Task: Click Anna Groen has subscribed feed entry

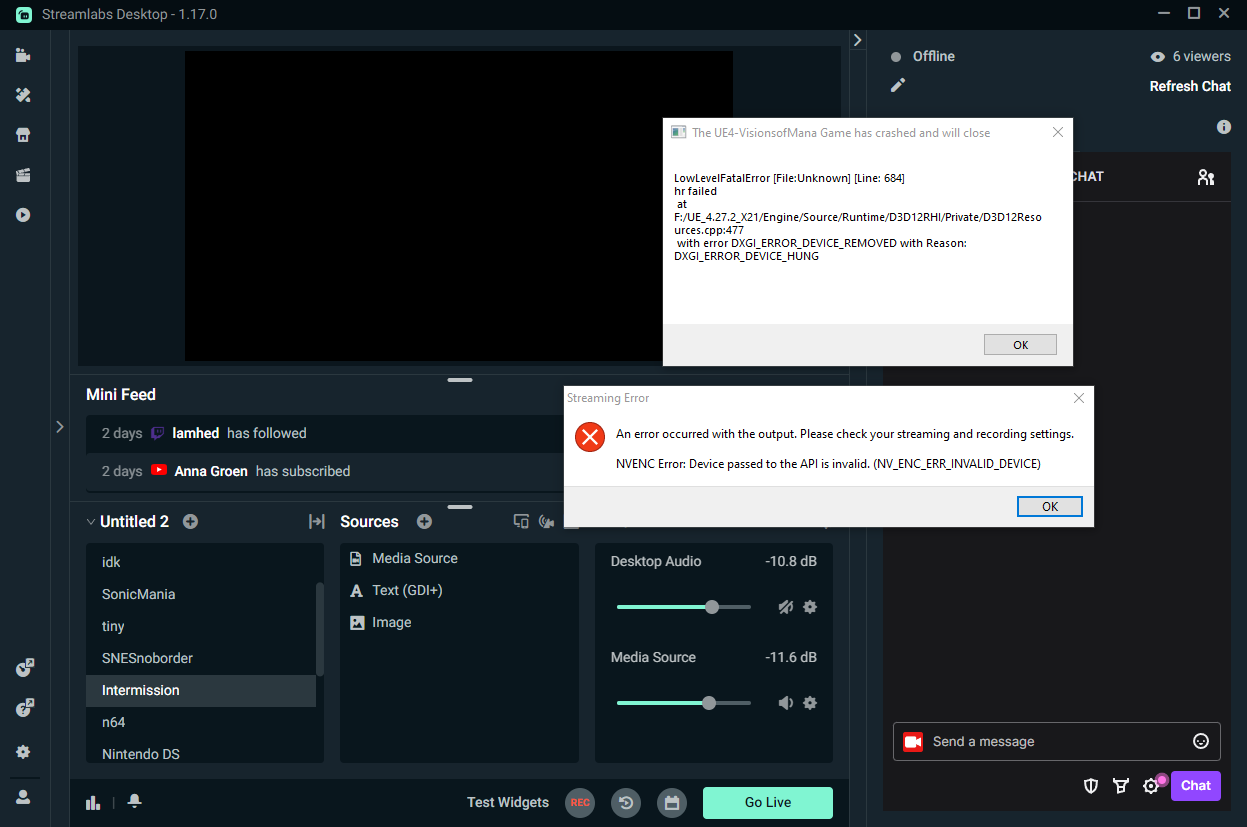Action: [324, 471]
